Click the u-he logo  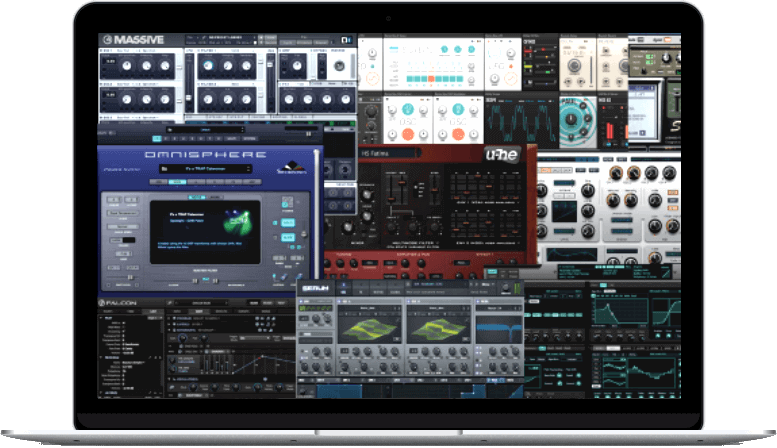(501, 155)
